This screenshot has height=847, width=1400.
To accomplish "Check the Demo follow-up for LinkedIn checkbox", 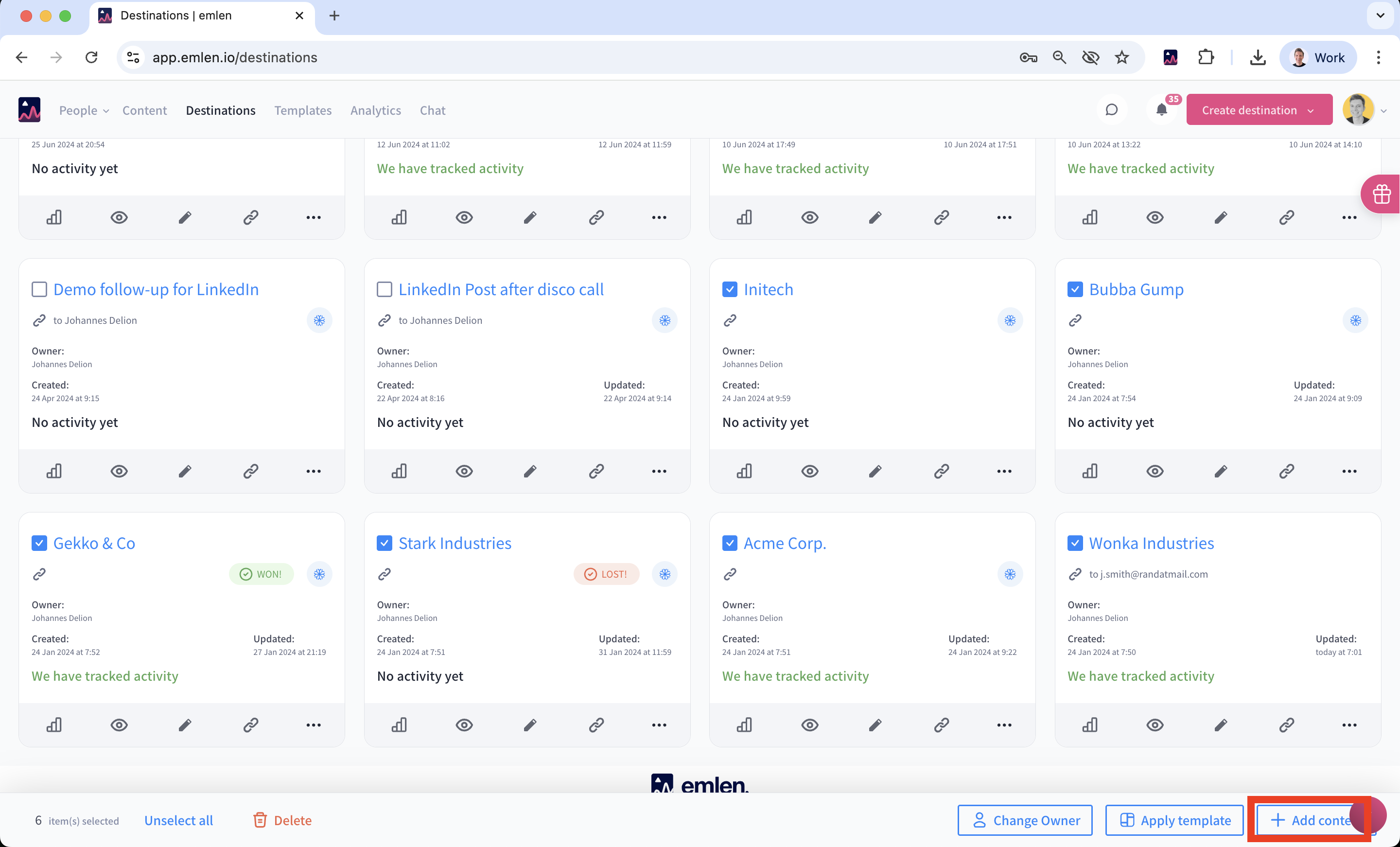I will pyautogui.click(x=39, y=289).
